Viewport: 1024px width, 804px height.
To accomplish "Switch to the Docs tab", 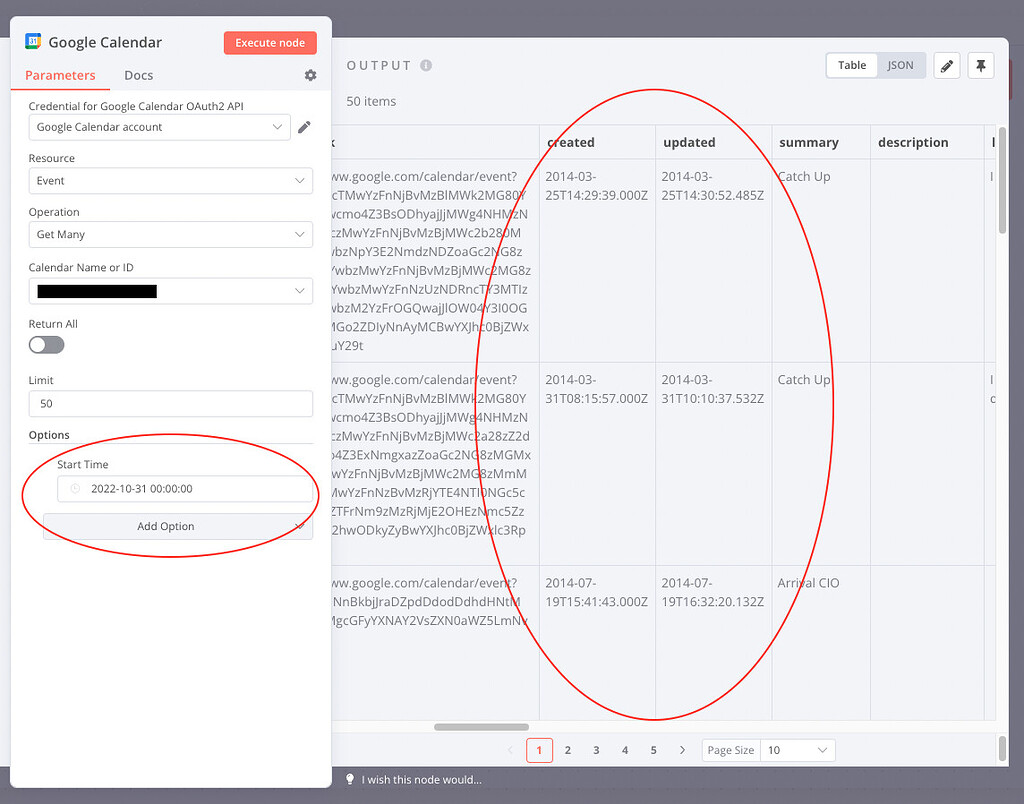I will [138, 75].
